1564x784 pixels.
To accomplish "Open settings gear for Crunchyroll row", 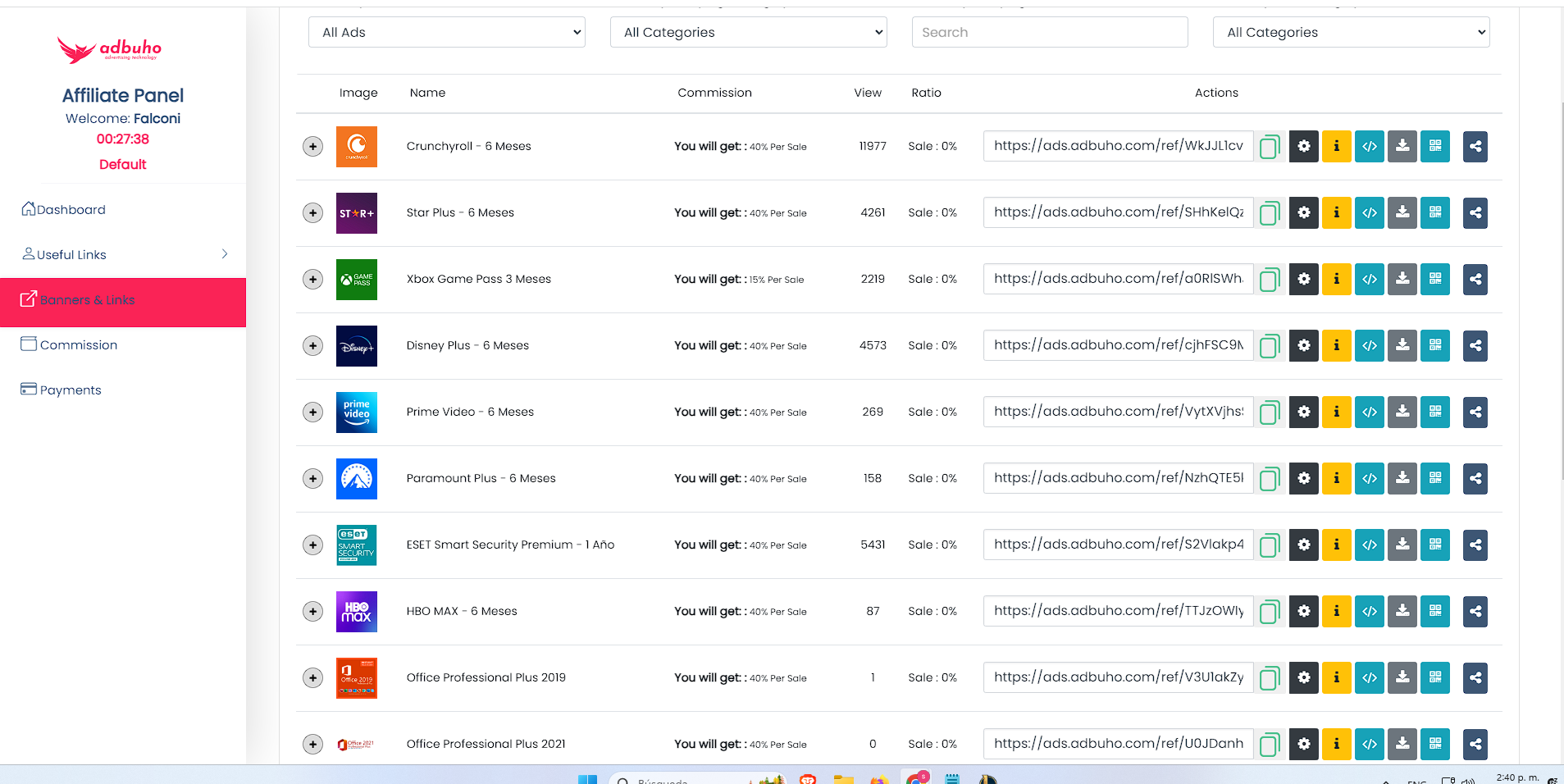I will coord(1304,147).
